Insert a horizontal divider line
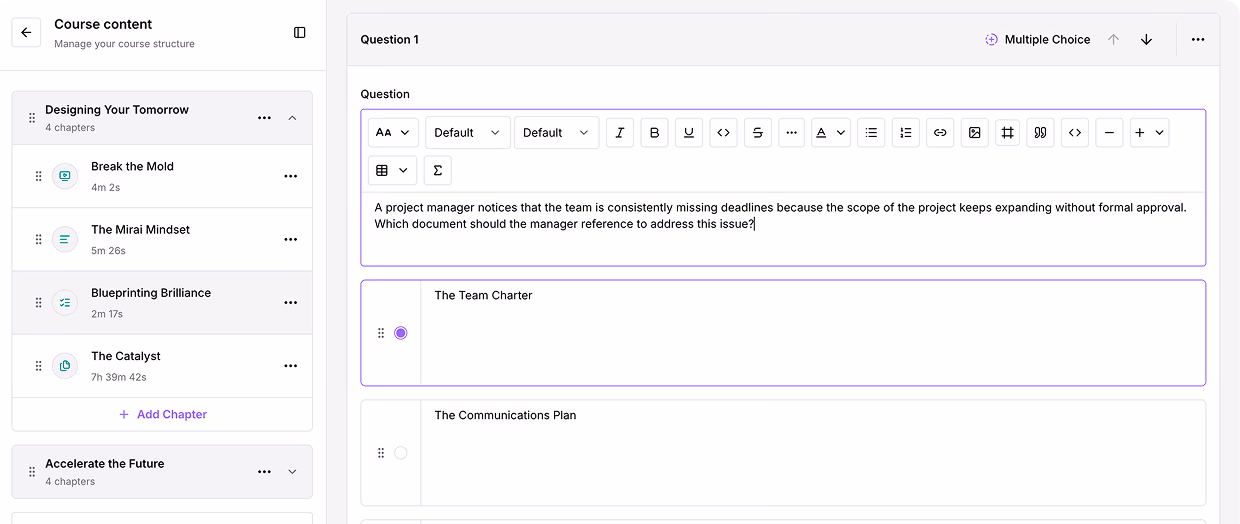Screen dimensions: 1240x524 (1109, 132)
